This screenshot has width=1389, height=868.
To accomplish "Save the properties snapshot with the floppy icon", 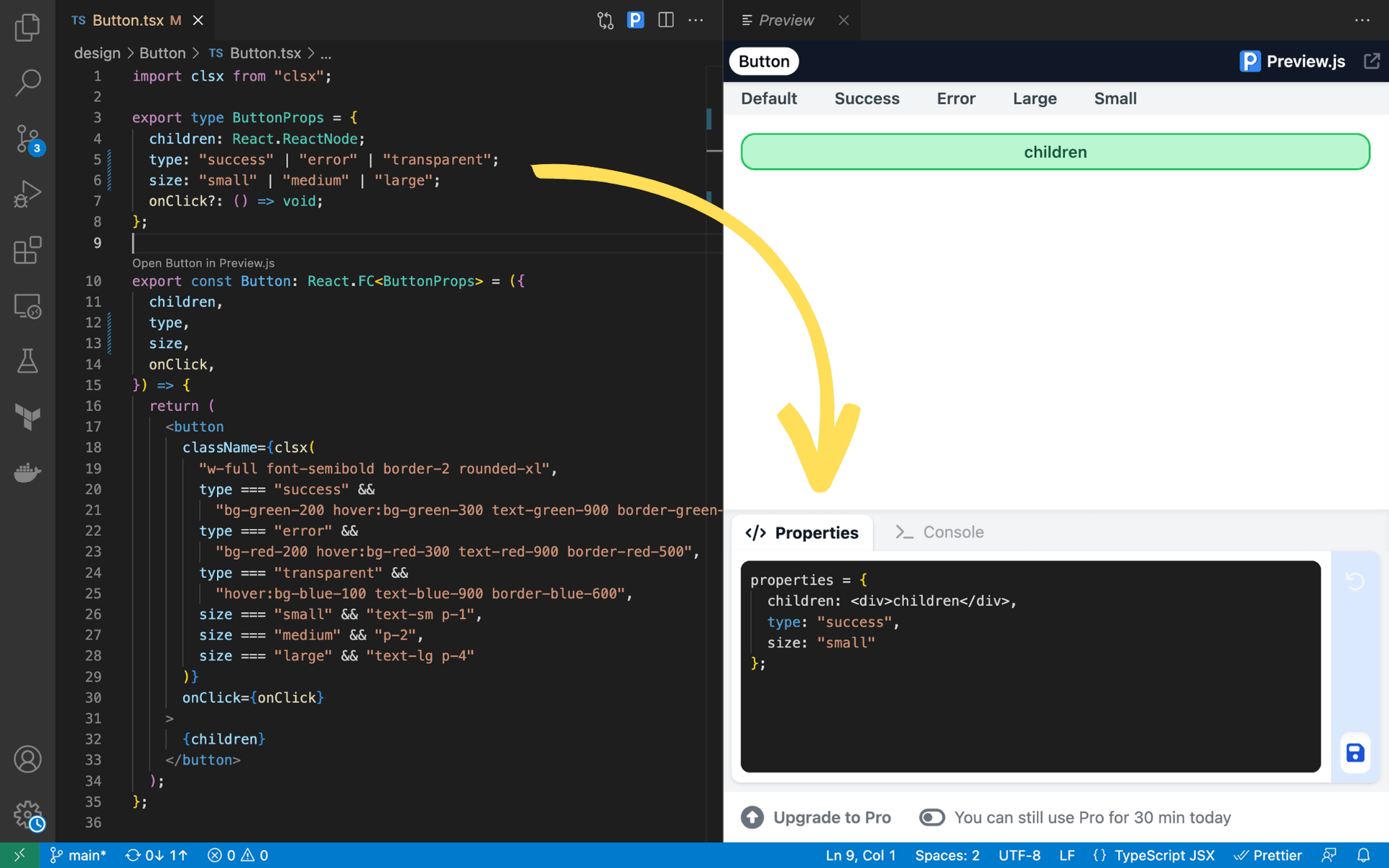I will coord(1354,753).
